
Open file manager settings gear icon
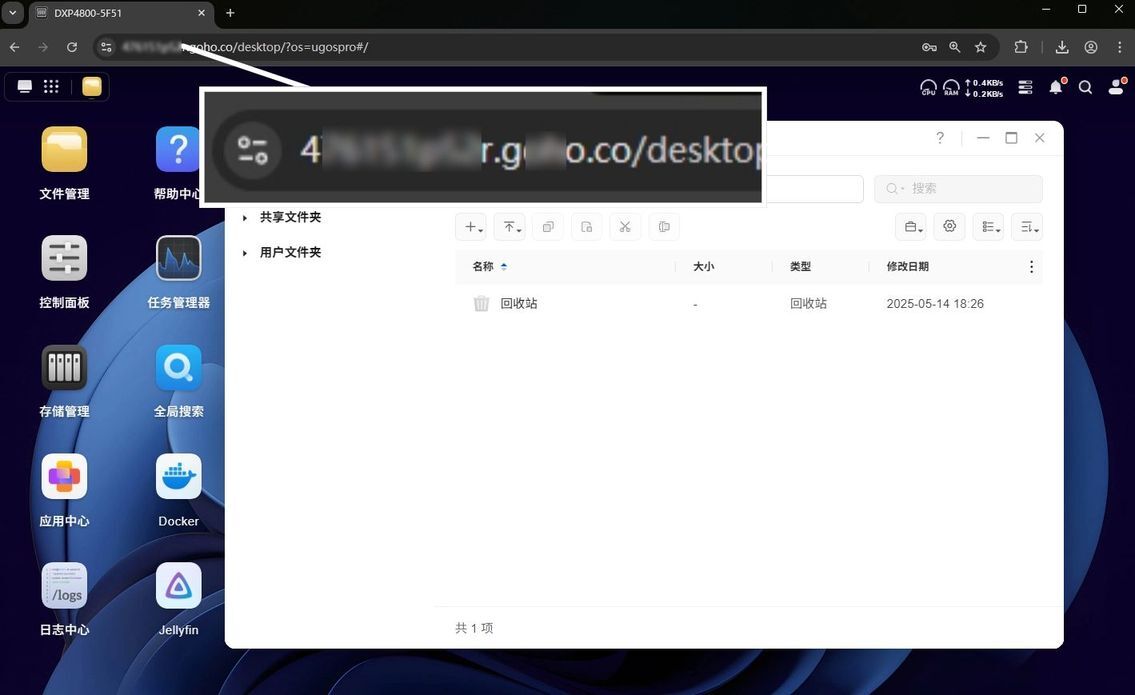949,227
